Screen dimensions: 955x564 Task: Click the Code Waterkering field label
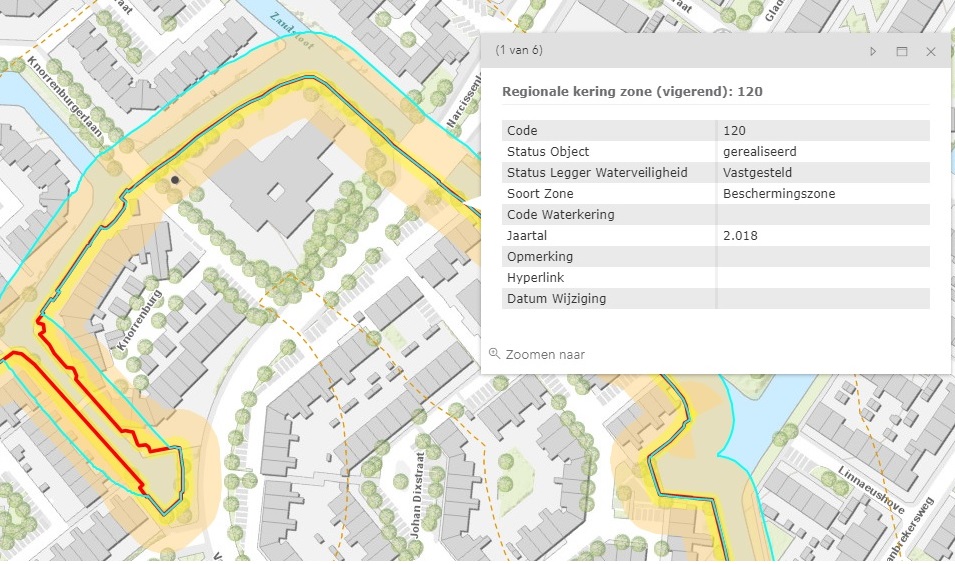[560, 214]
